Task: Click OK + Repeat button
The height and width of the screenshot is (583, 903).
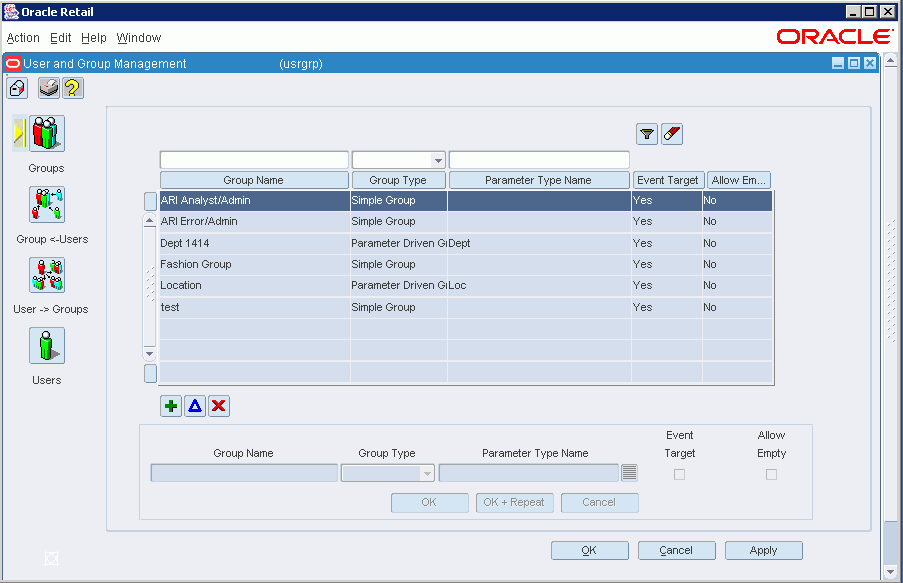Action: tap(514, 502)
